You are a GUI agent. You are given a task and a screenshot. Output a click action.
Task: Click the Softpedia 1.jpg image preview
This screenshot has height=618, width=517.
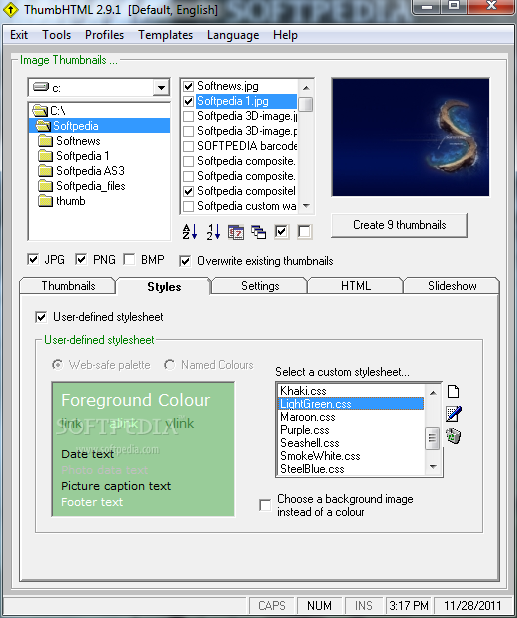click(x=411, y=137)
